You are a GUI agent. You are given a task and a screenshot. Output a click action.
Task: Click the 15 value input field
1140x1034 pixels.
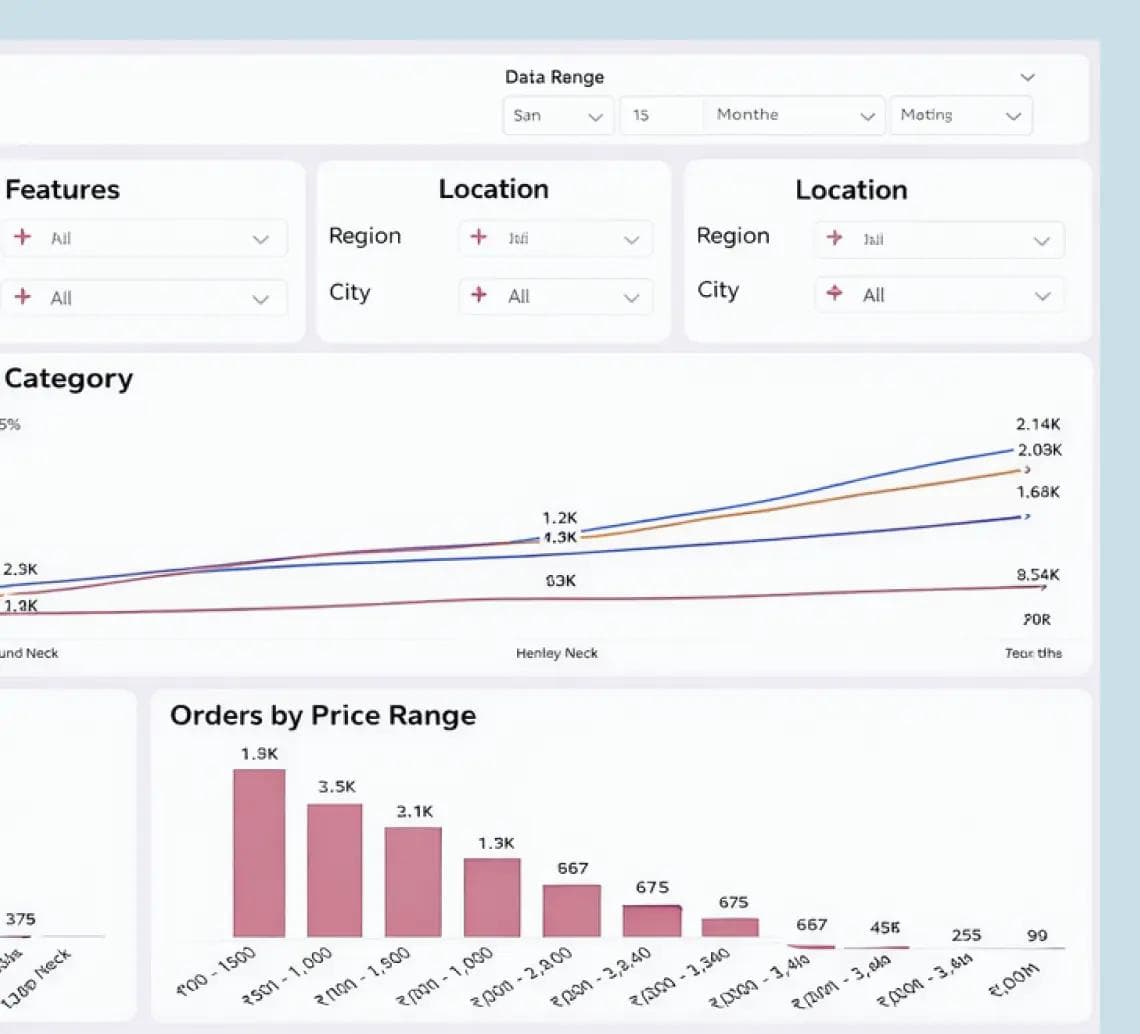point(662,116)
